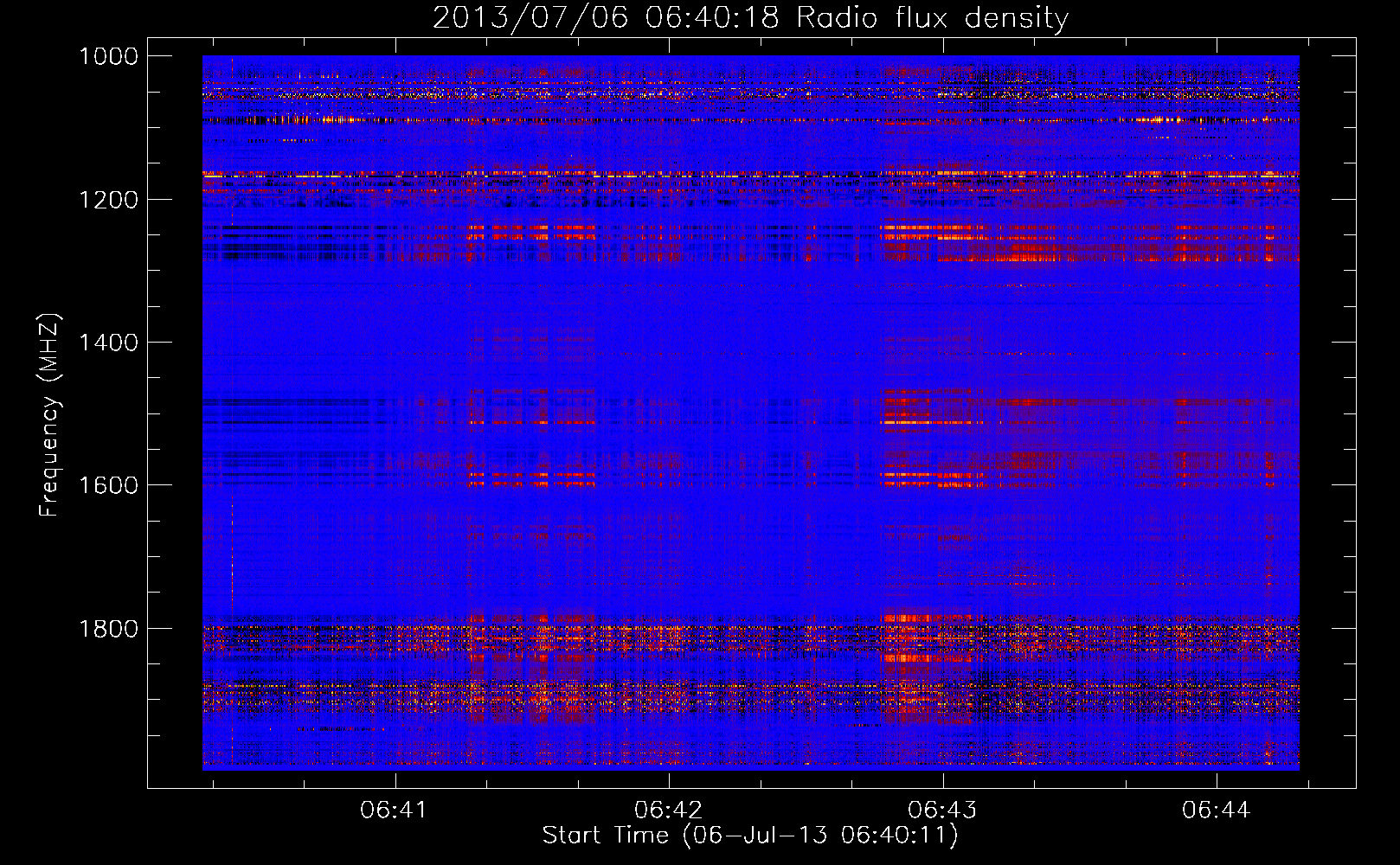This screenshot has height=865, width=1400.
Task: Select the 06:44 time tick label
Action: 1217,810
